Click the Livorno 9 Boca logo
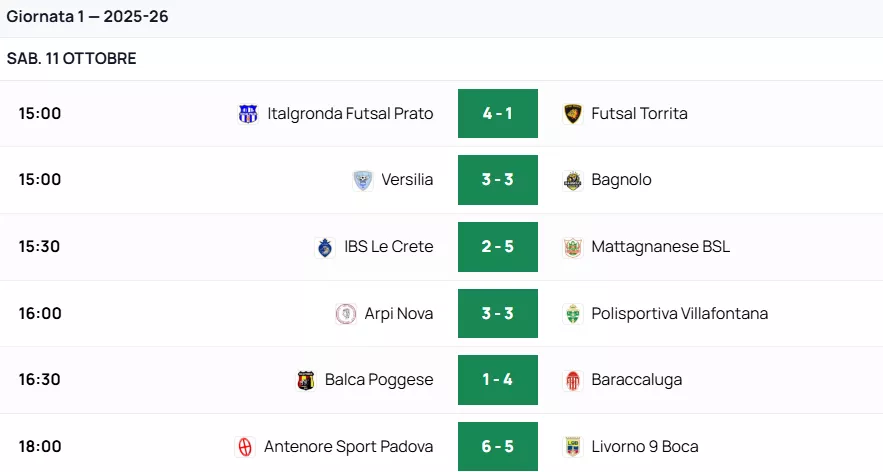 click(x=573, y=447)
